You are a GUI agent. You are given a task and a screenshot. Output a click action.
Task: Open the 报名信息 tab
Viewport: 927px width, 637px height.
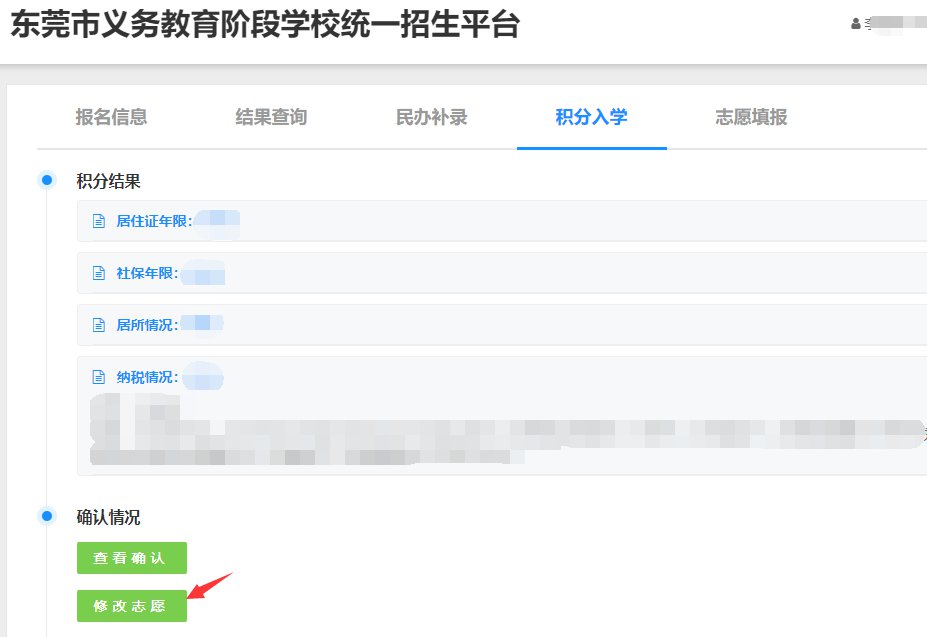point(111,117)
